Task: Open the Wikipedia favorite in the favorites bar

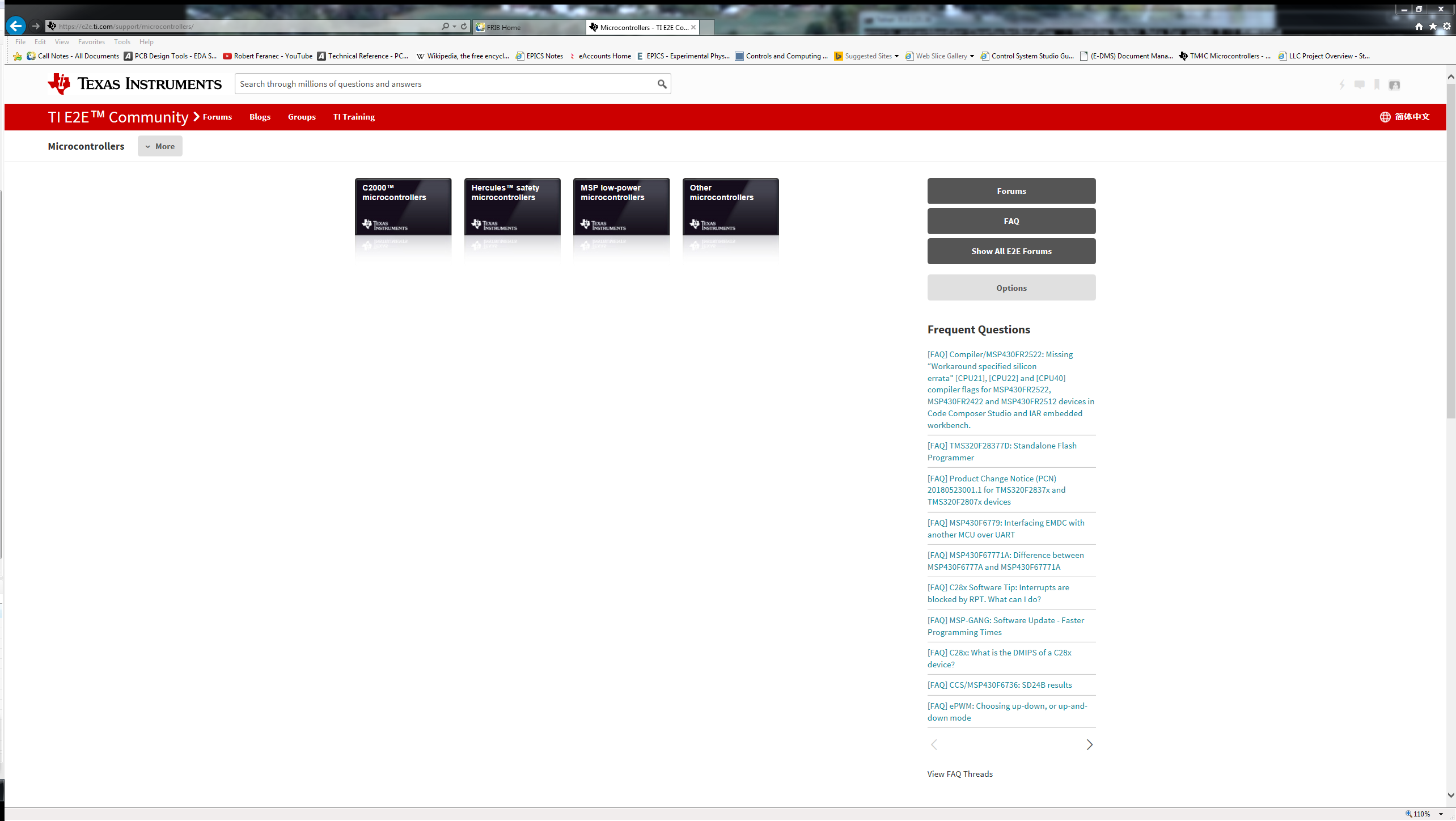Action: coord(463,56)
